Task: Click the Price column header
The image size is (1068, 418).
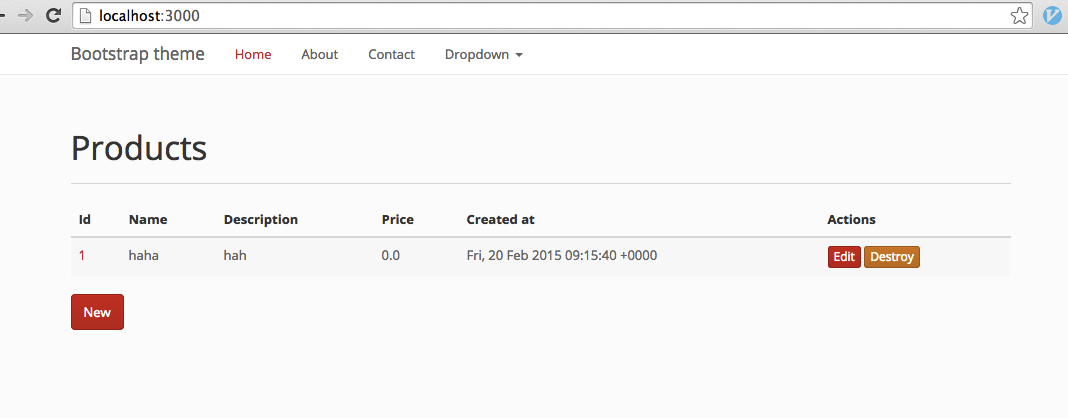Action: click(x=397, y=219)
